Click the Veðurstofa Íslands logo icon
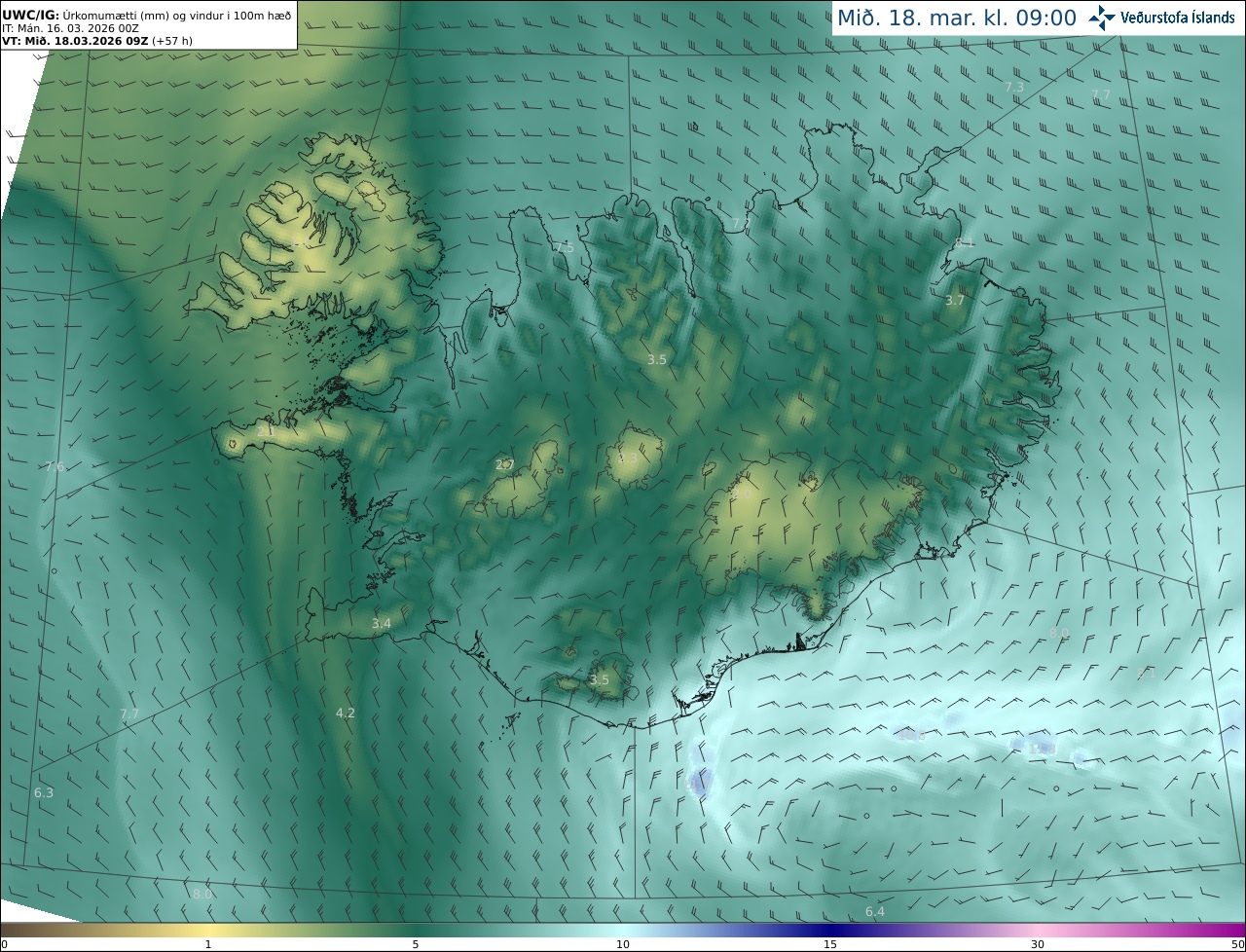1246x952 pixels. pyautogui.click(x=1103, y=18)
